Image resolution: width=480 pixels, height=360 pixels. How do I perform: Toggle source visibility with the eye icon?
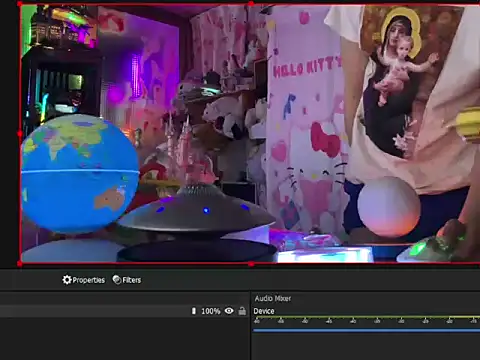229,311
